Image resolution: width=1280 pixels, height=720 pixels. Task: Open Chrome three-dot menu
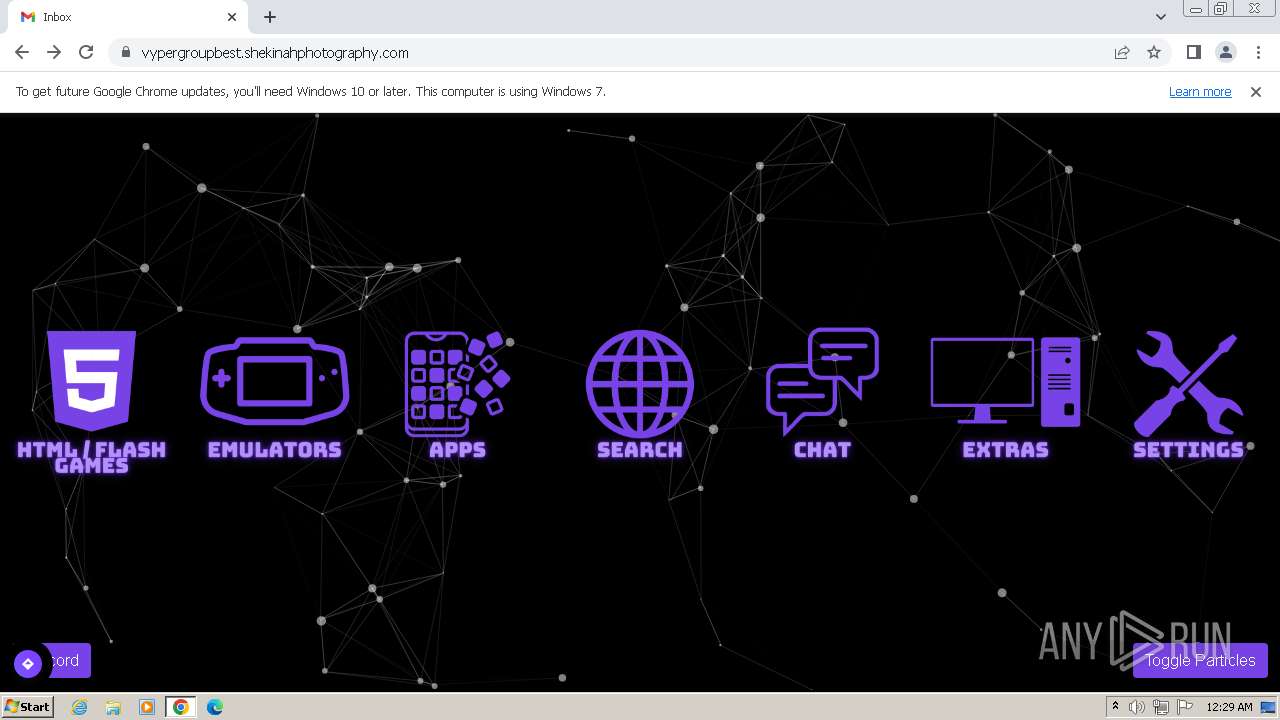click(1258, 53)
